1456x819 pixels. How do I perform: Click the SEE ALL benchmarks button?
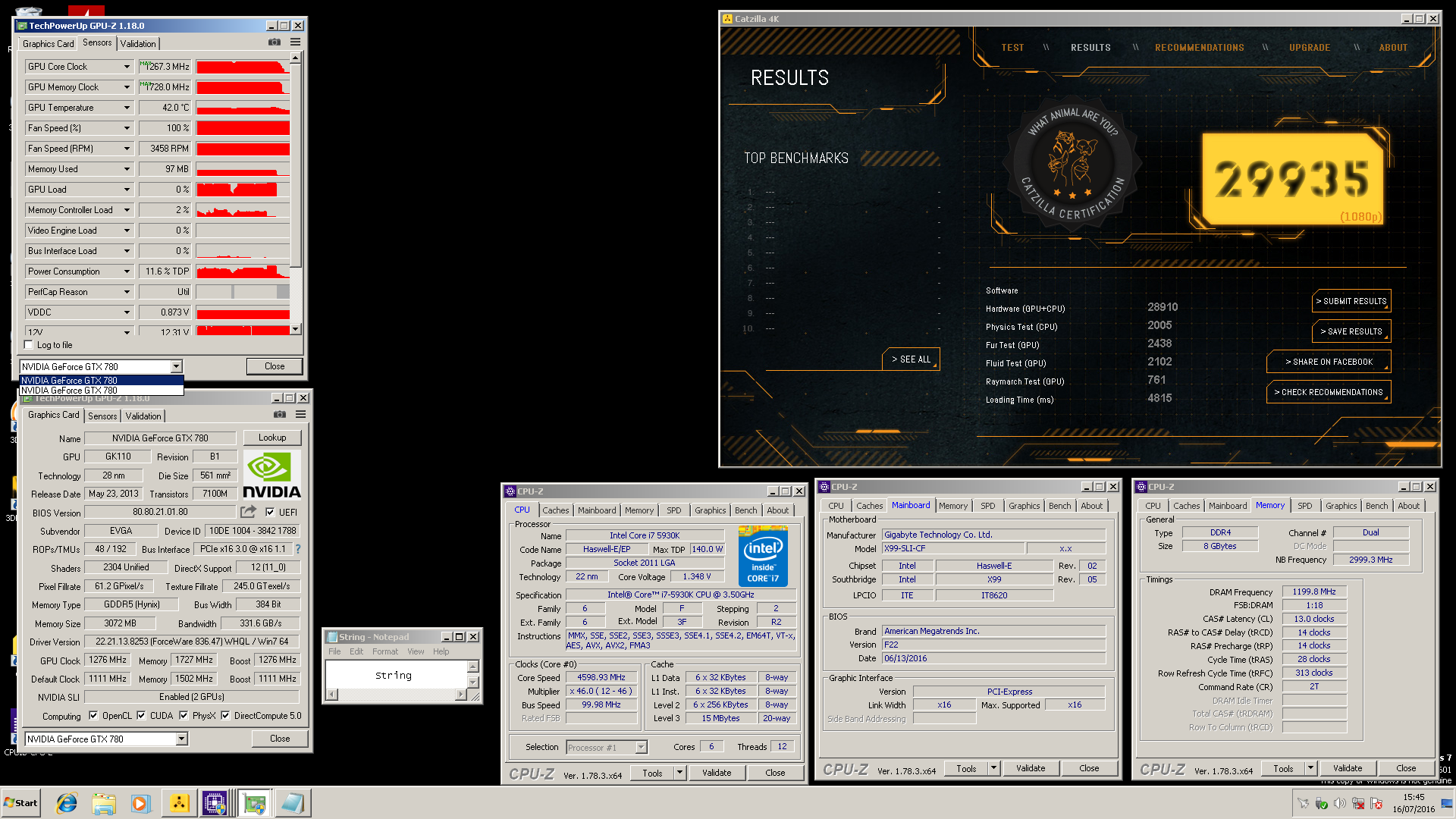click(911, 359)
